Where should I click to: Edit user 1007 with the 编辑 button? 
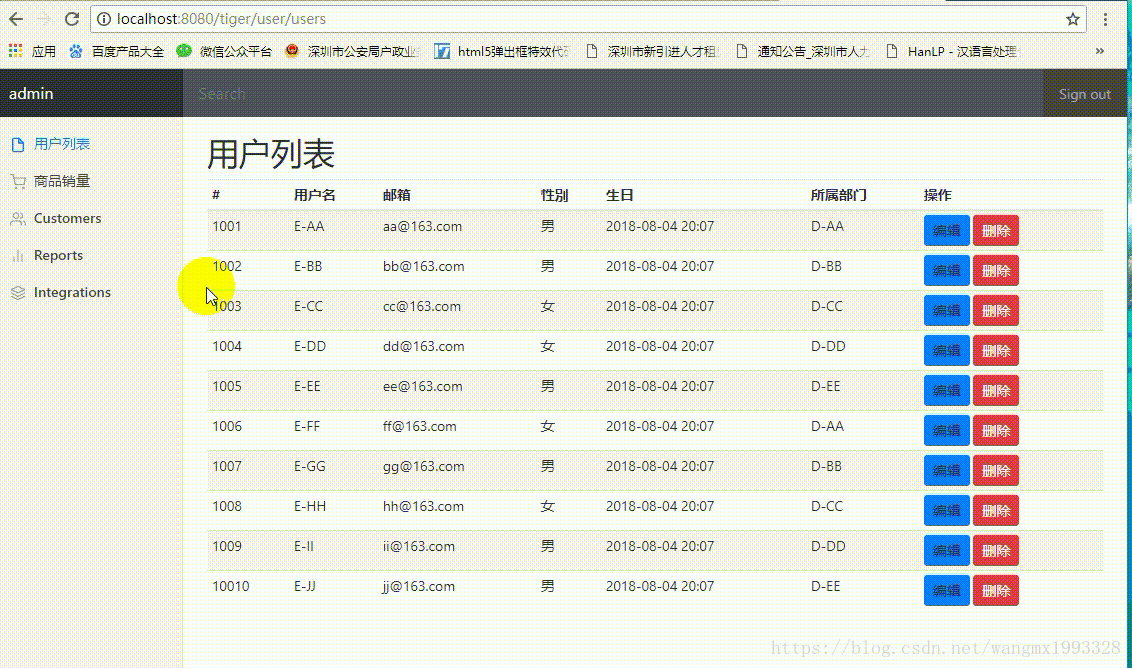click(946, 470)
